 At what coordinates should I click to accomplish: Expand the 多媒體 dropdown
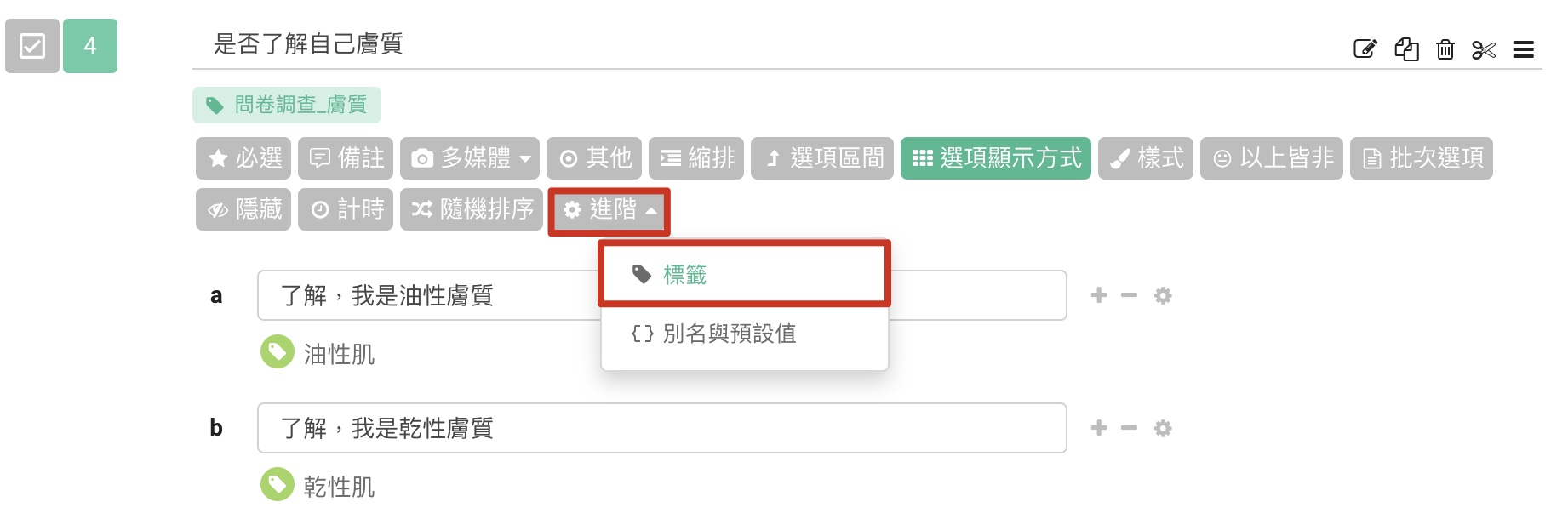pos(470,158)
